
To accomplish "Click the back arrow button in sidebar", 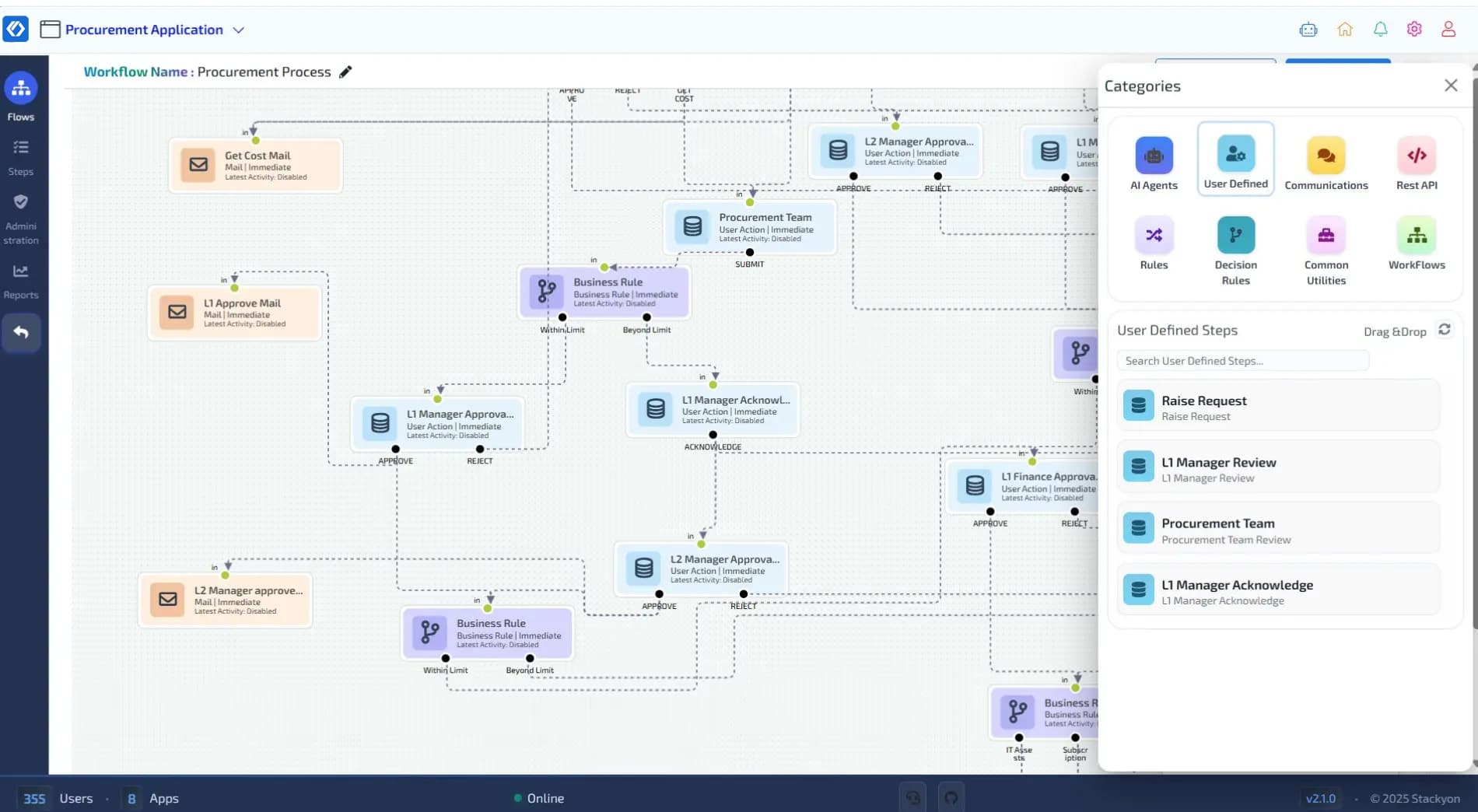I will [21, 332].
